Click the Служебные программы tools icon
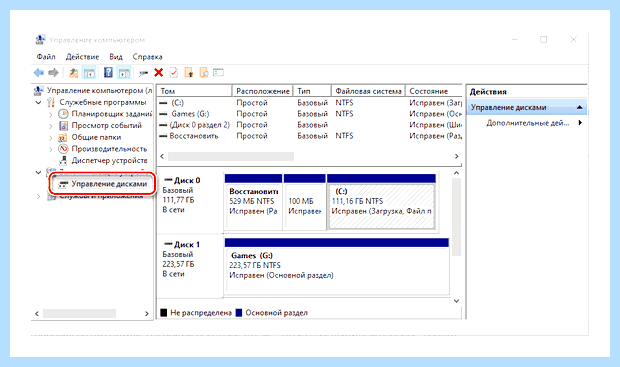The height and width of the screenshot is (367, 620). (51, 102)
